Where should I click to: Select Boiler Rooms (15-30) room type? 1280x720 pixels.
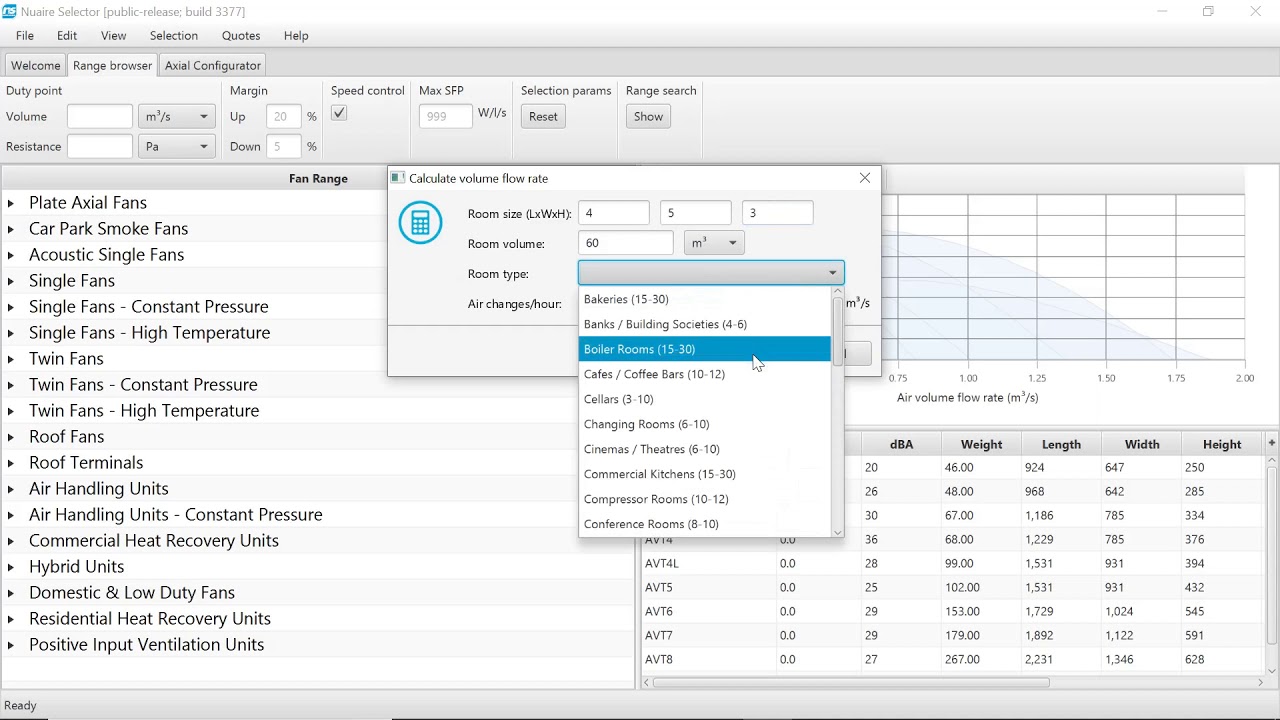(x=705, y=349)
